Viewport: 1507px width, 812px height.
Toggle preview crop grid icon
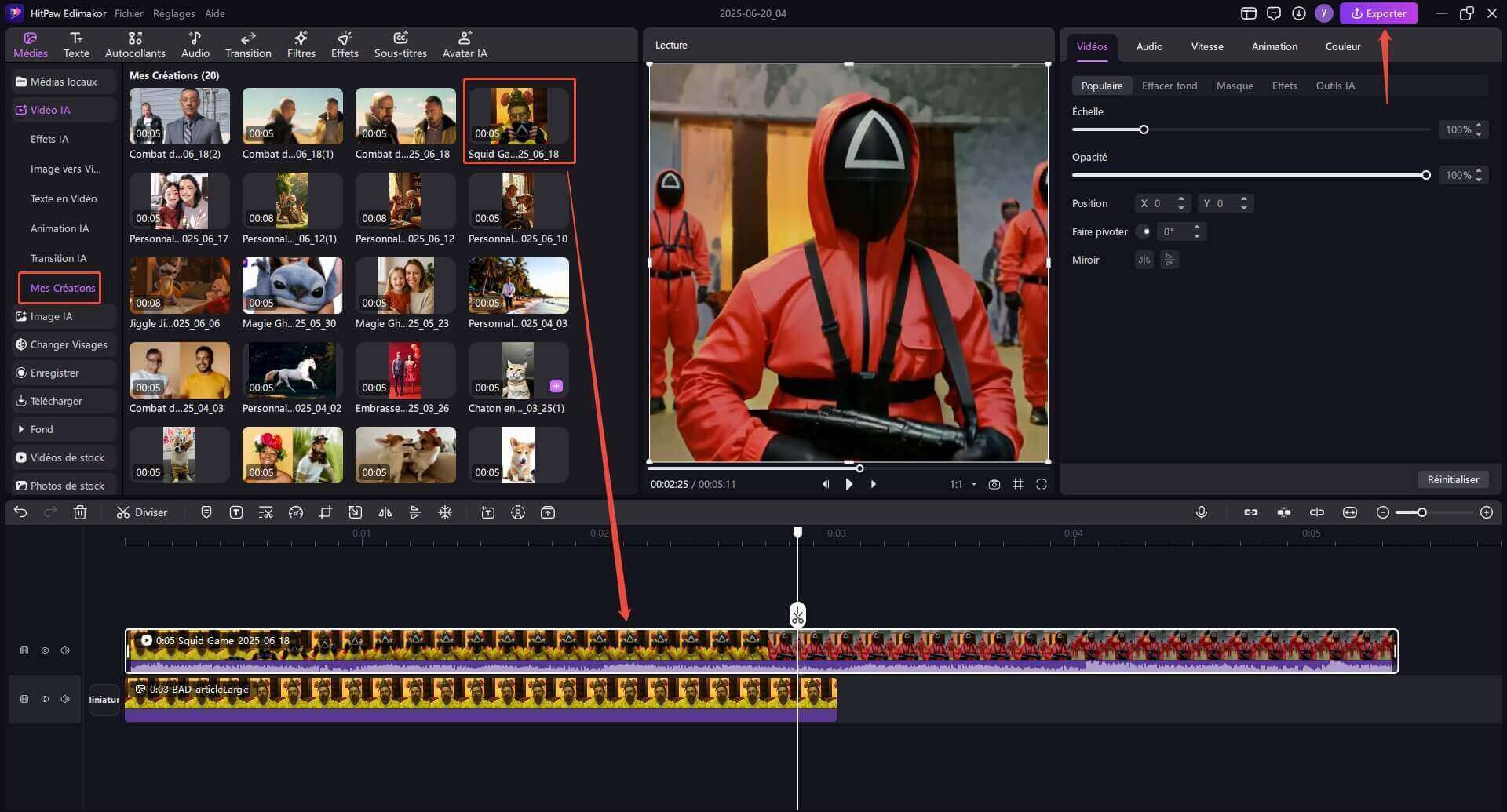pos(1018,484)
